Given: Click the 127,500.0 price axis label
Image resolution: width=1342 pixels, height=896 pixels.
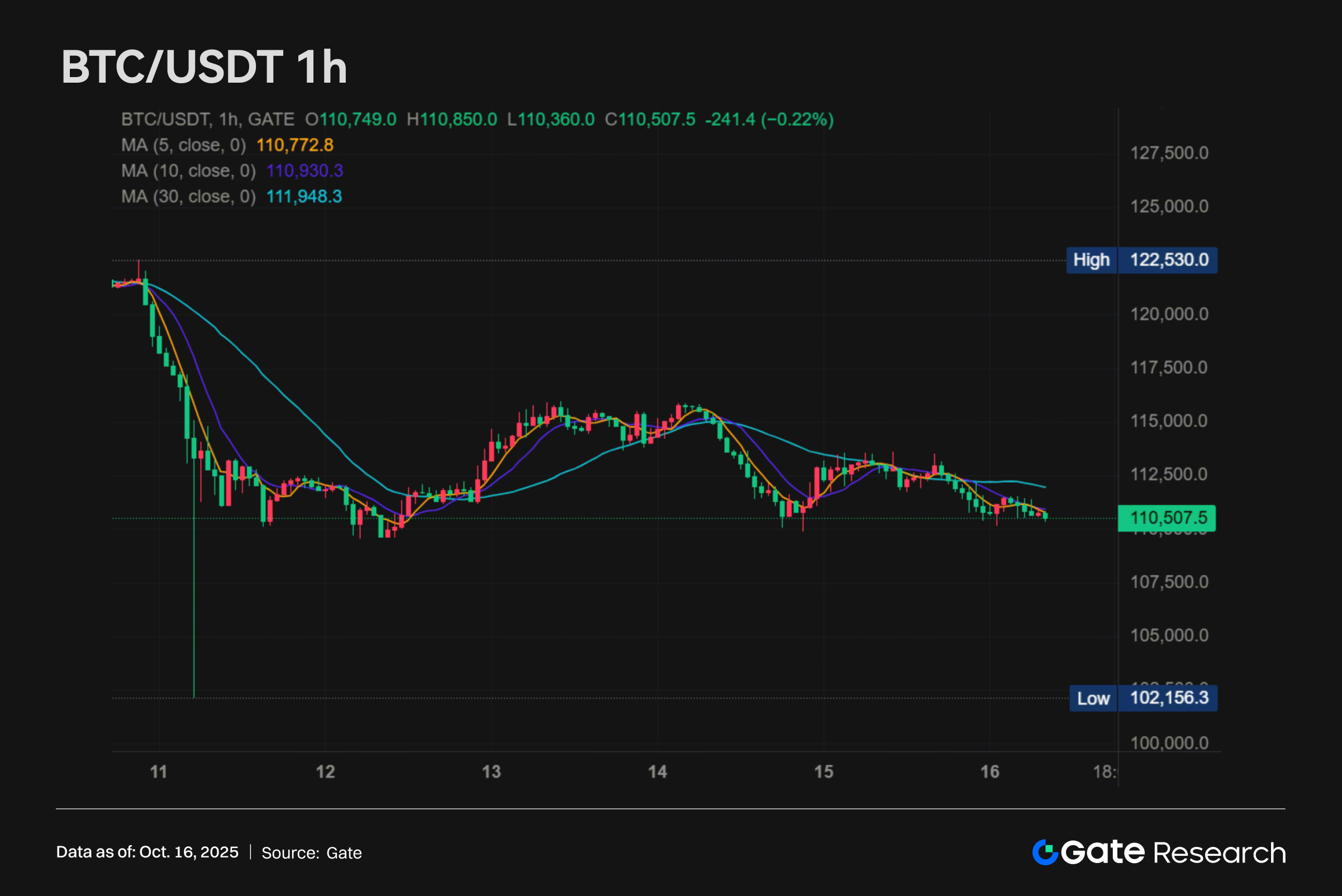Looking at the screenshot, I should click(x=1169, y=153).
